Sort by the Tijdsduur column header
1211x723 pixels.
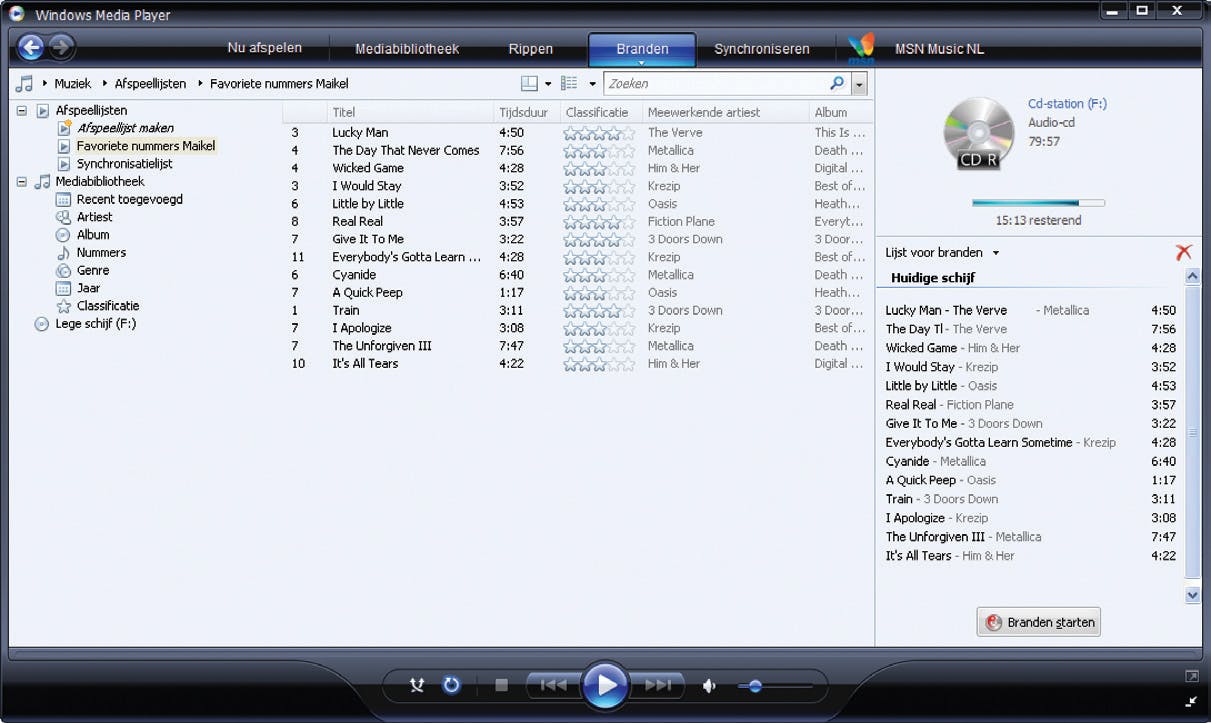pyautogui.click(x=526, y=112)
